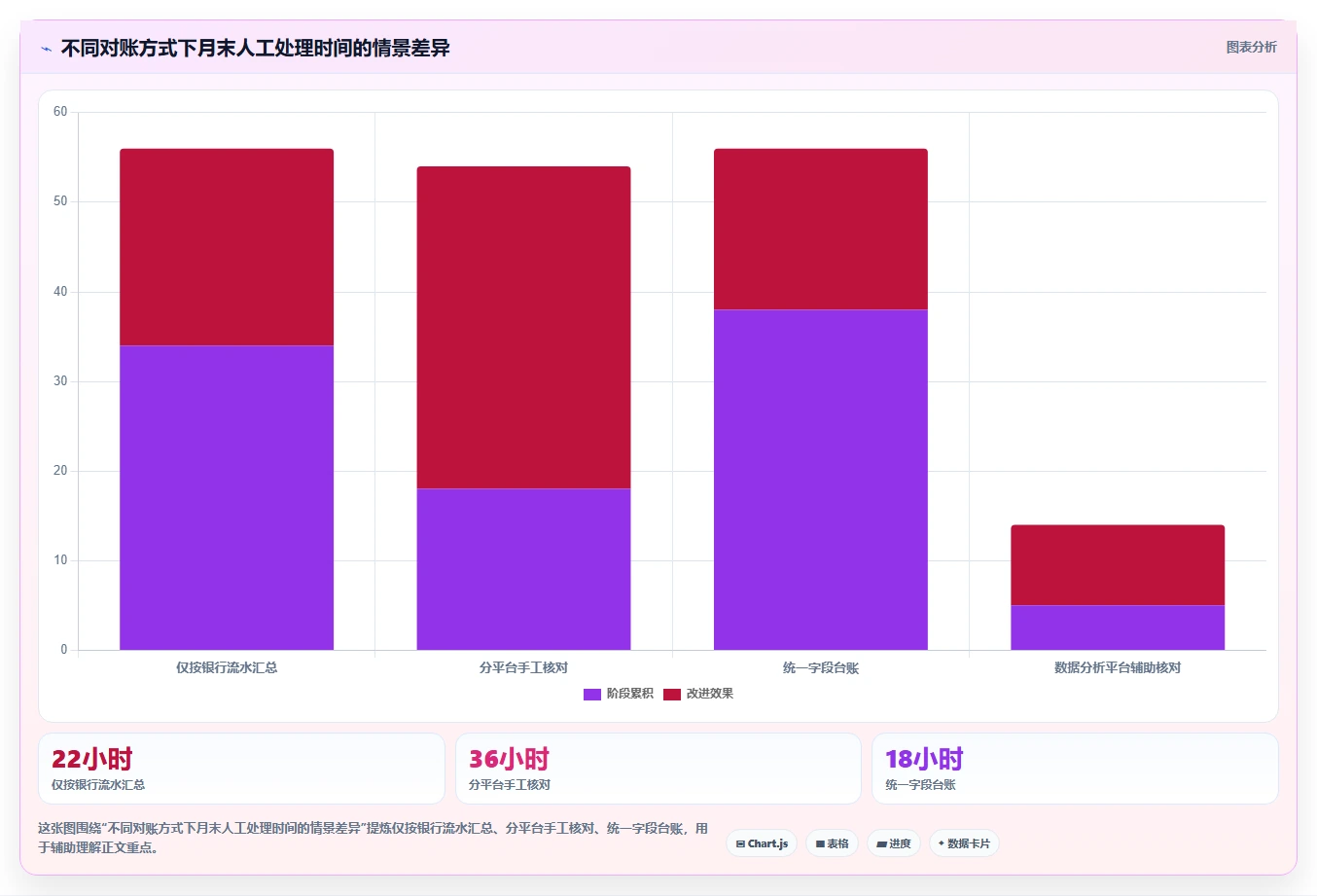Click the Chart.js tag chip
1317x896 pixels.
point(762,843)
